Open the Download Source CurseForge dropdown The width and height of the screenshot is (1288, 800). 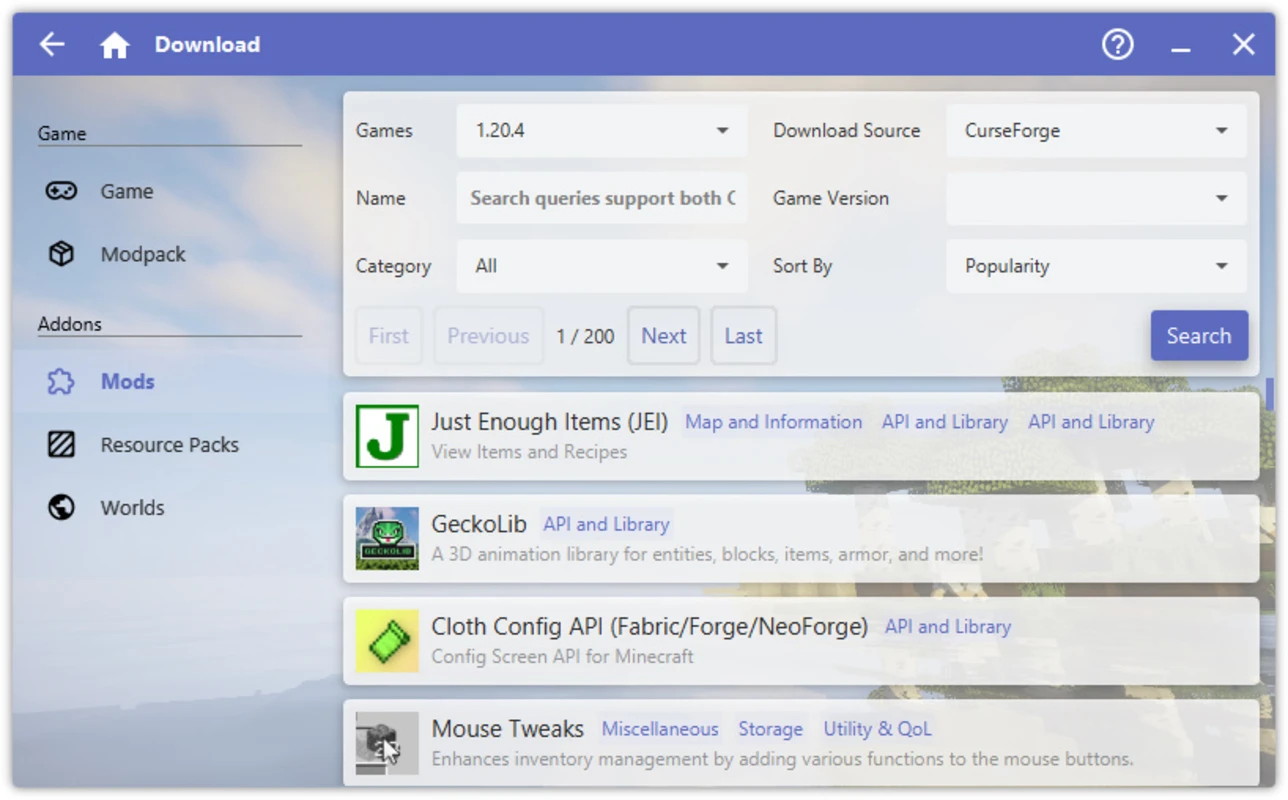1096,131
